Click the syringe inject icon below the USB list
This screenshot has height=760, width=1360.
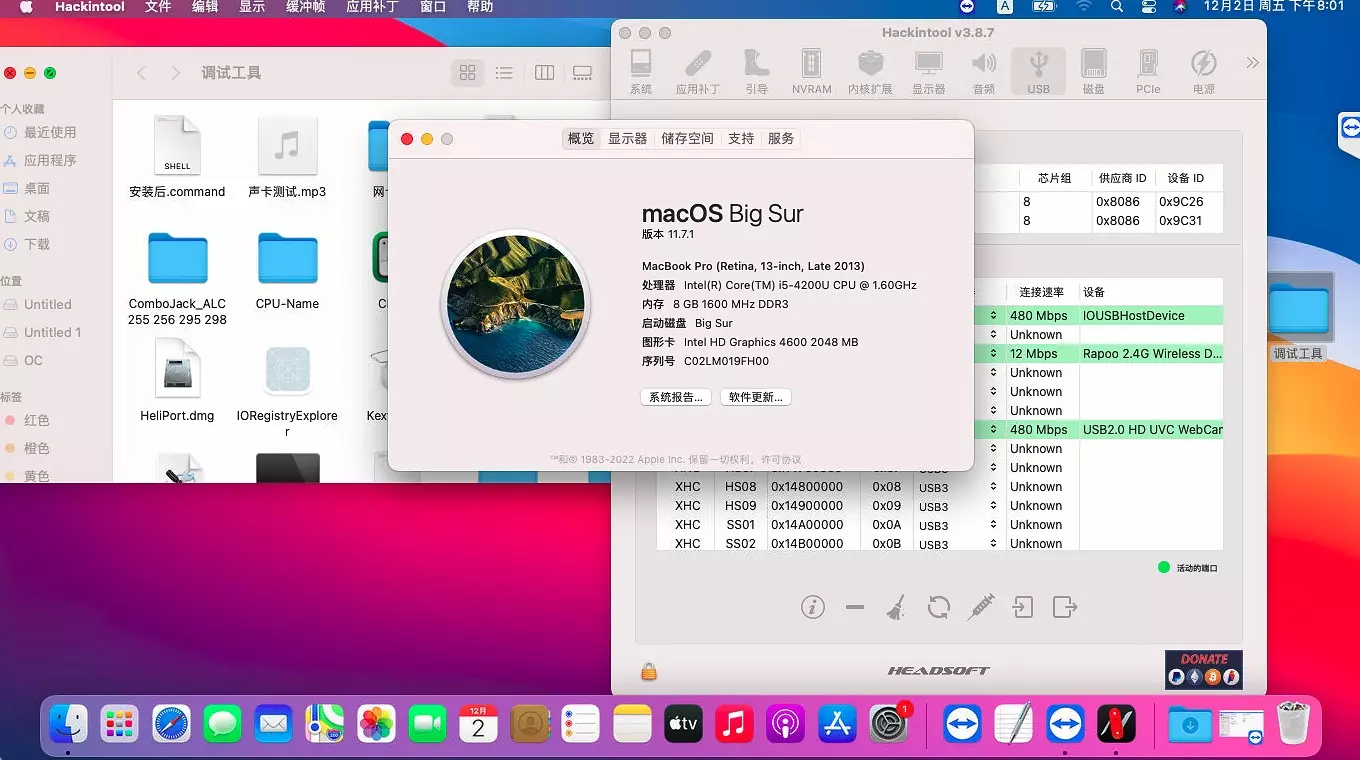point(980,607)
